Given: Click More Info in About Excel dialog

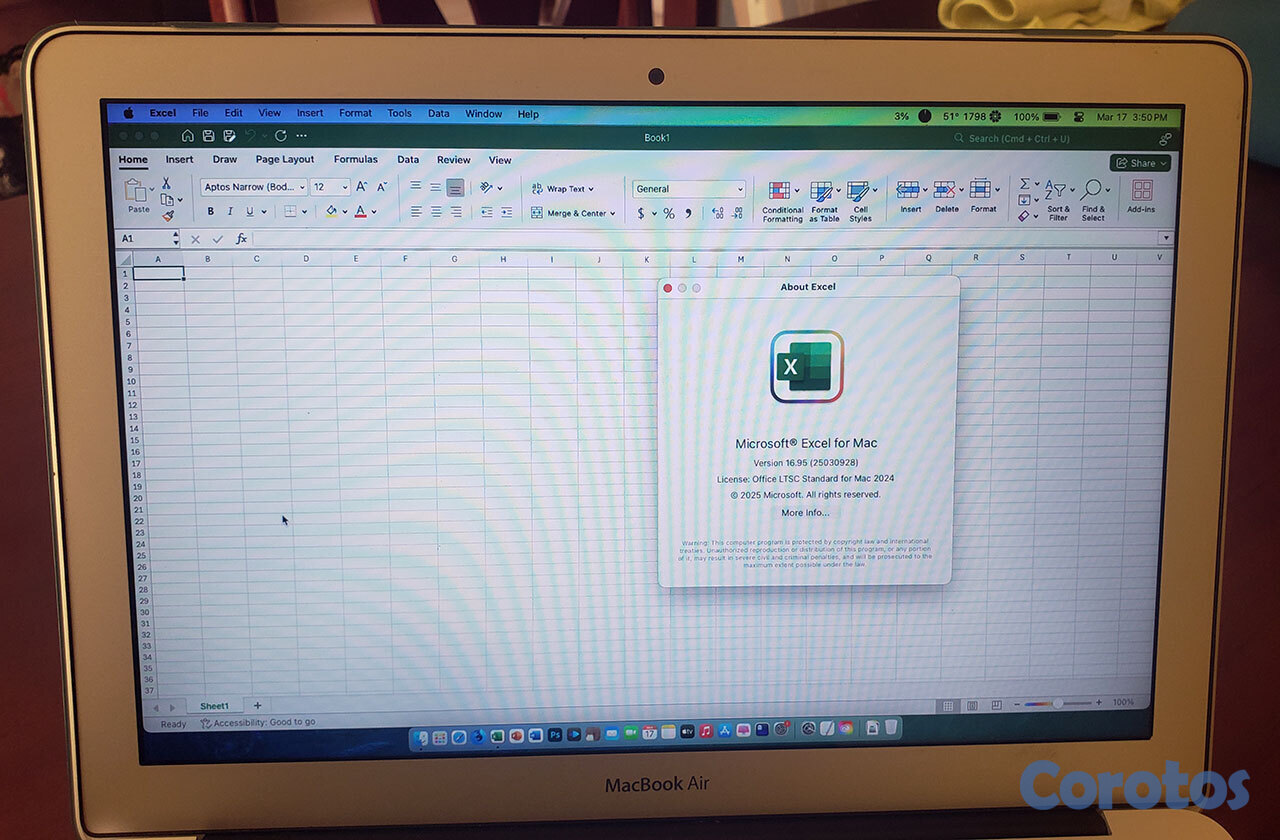Looking at the screenshot, I should point(805,513).
